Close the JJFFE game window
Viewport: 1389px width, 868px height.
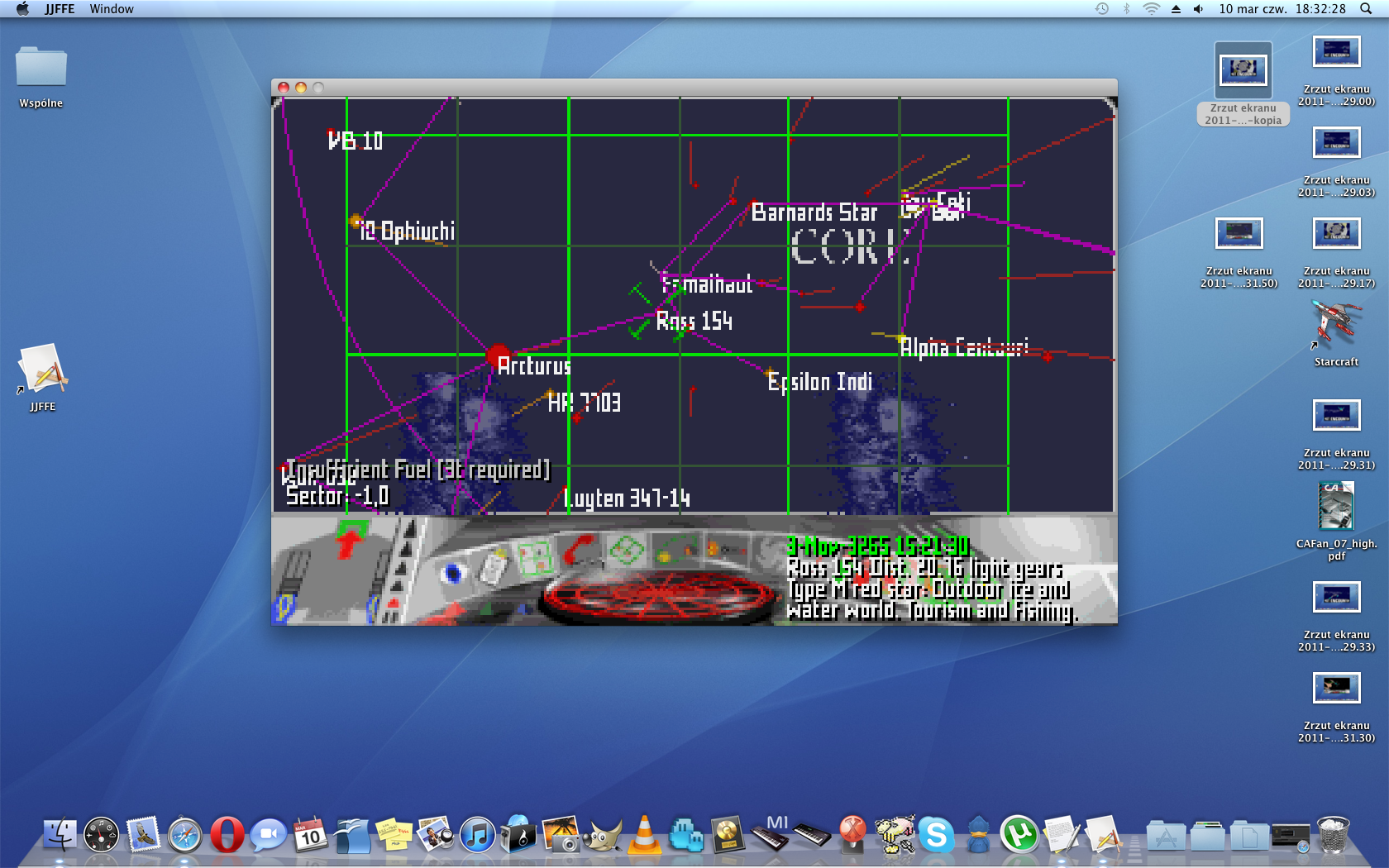[284, 87]
